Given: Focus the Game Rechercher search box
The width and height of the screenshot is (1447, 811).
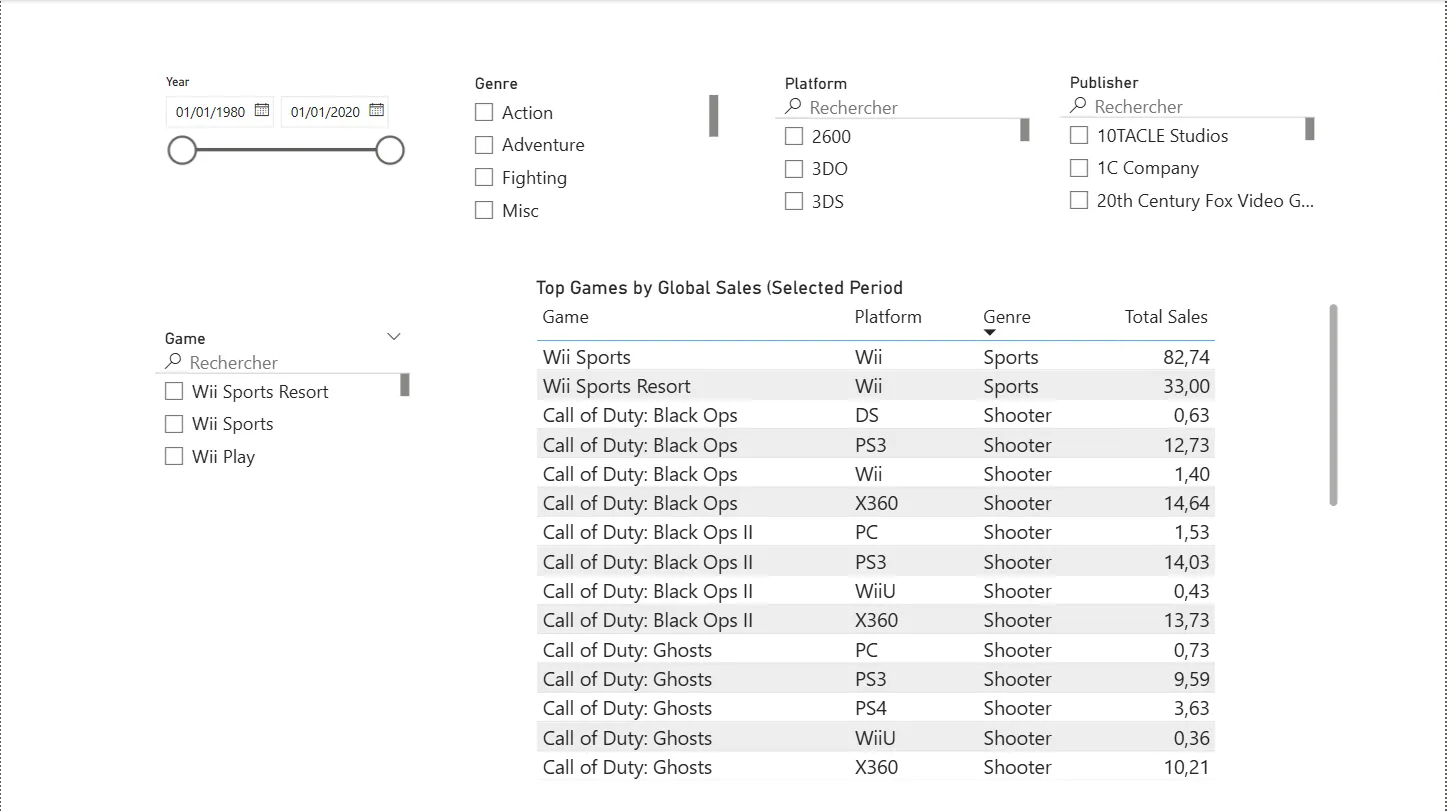Looking at the screenshot, I should click(282, 362).
